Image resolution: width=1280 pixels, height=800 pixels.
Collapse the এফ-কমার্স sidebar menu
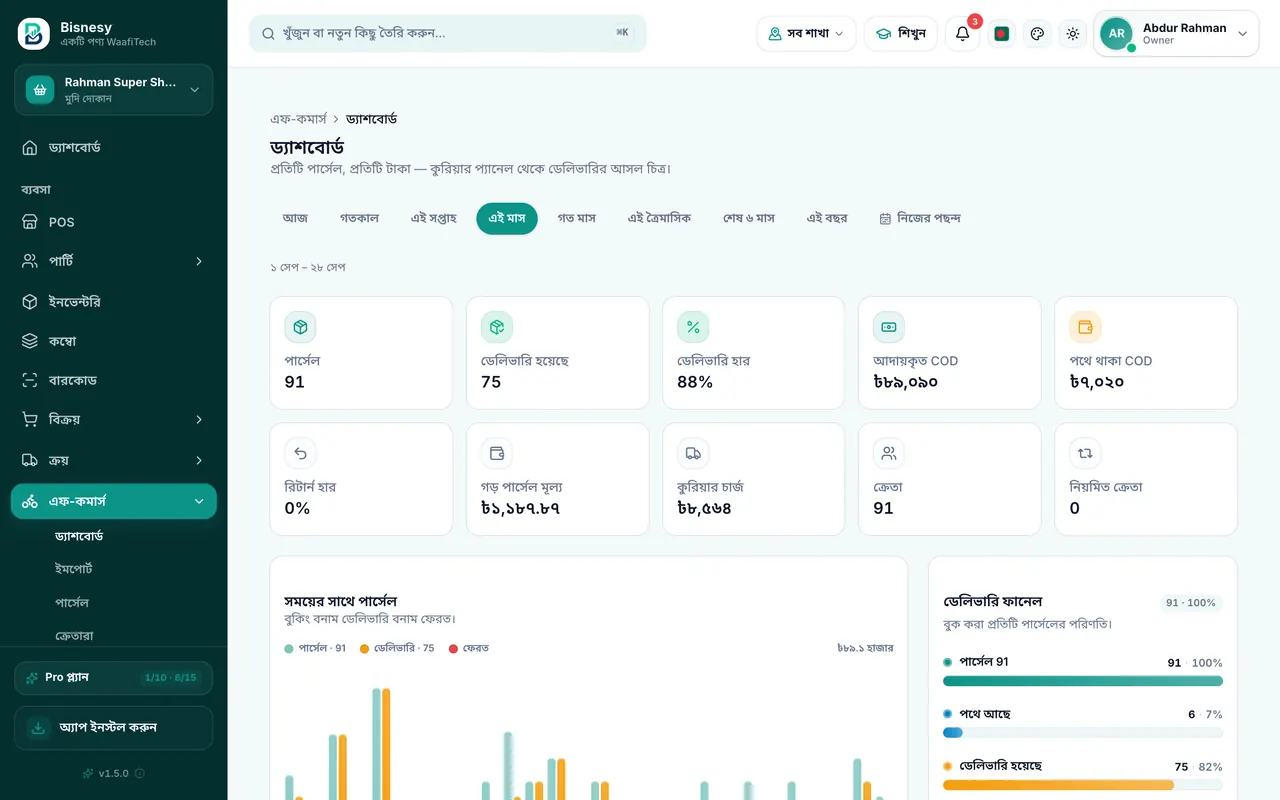coord(113,501)
